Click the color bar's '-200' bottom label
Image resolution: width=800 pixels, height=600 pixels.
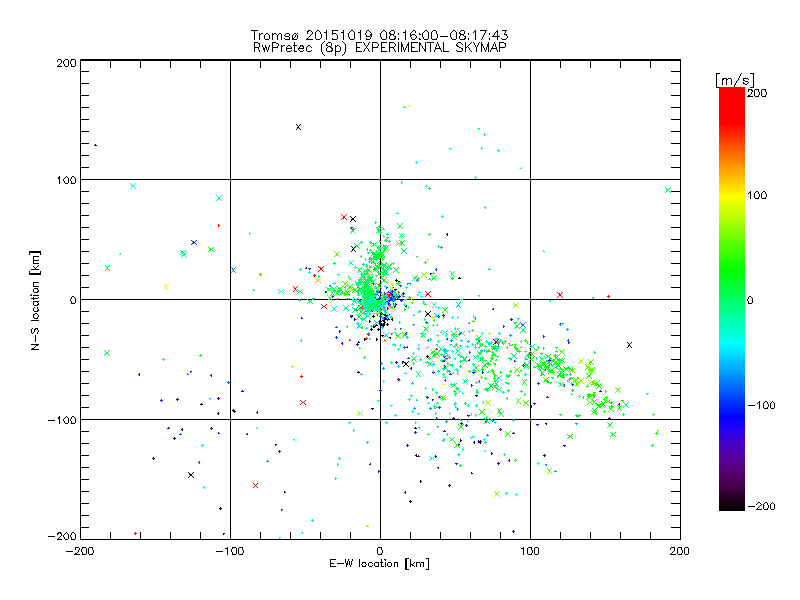pos(761,506)
